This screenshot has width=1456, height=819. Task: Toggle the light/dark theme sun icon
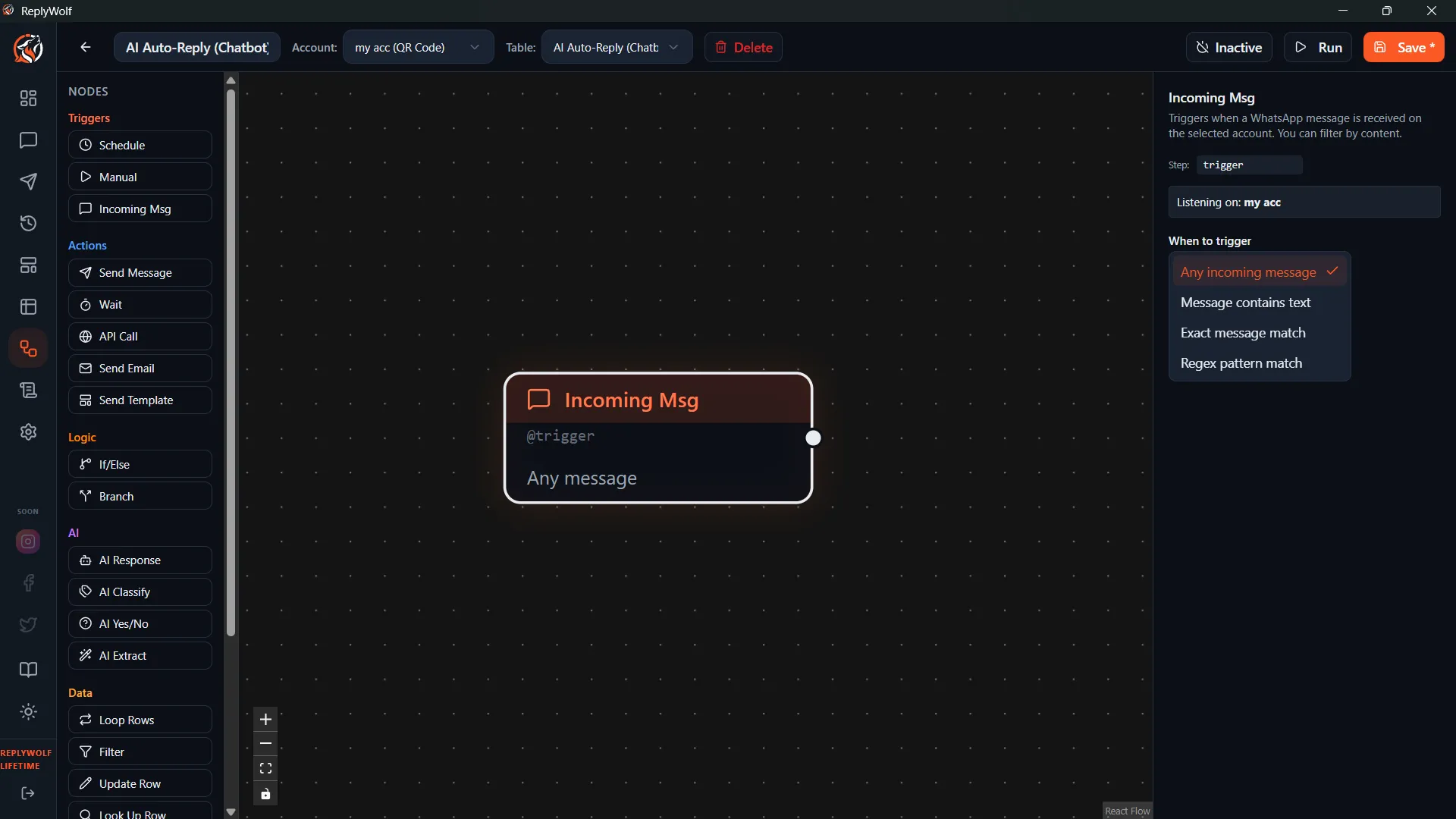click(28, 711)
